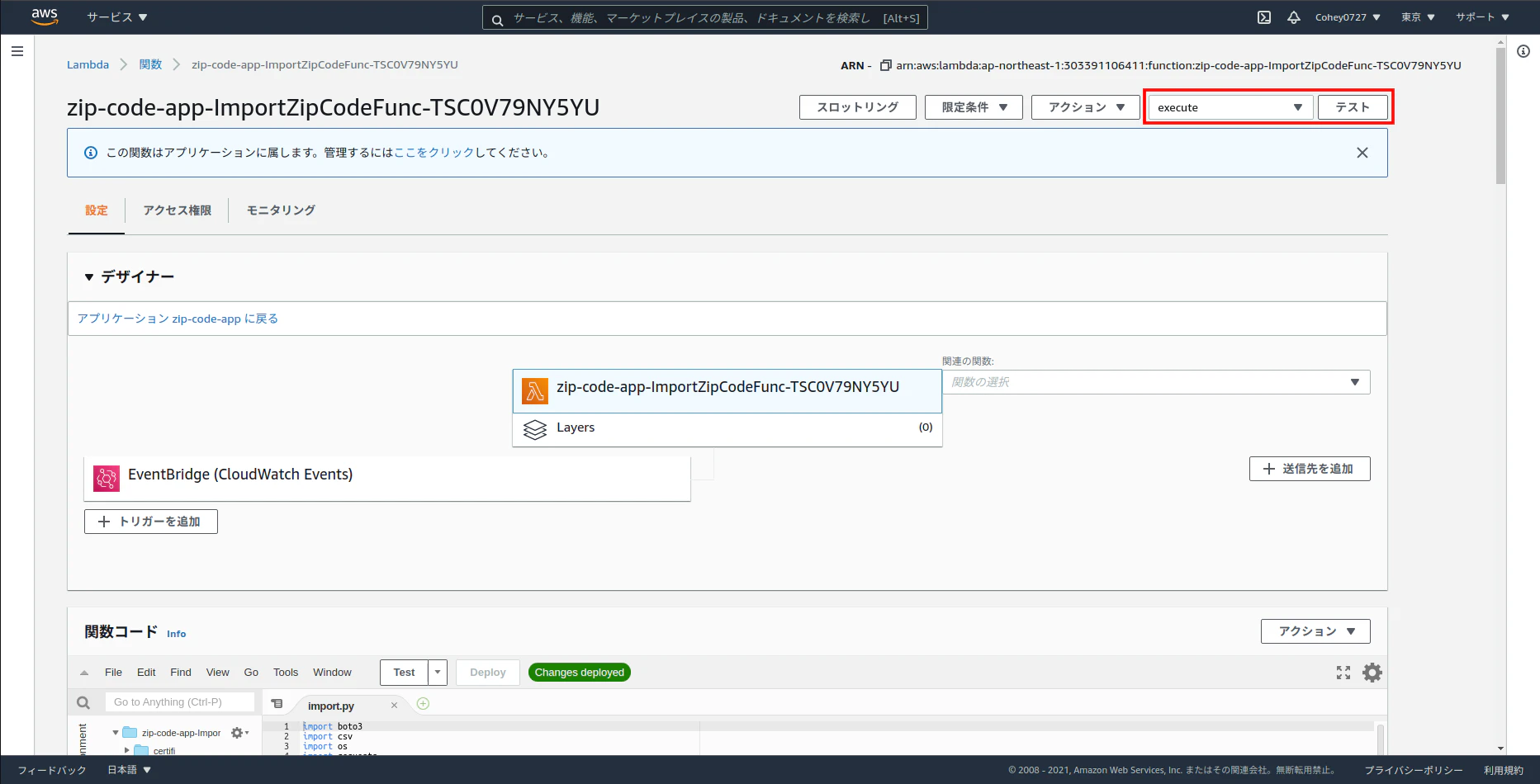Focus the Go to Anything field
This screenshot has height=784, width=1540.
(x=180, y=702)
